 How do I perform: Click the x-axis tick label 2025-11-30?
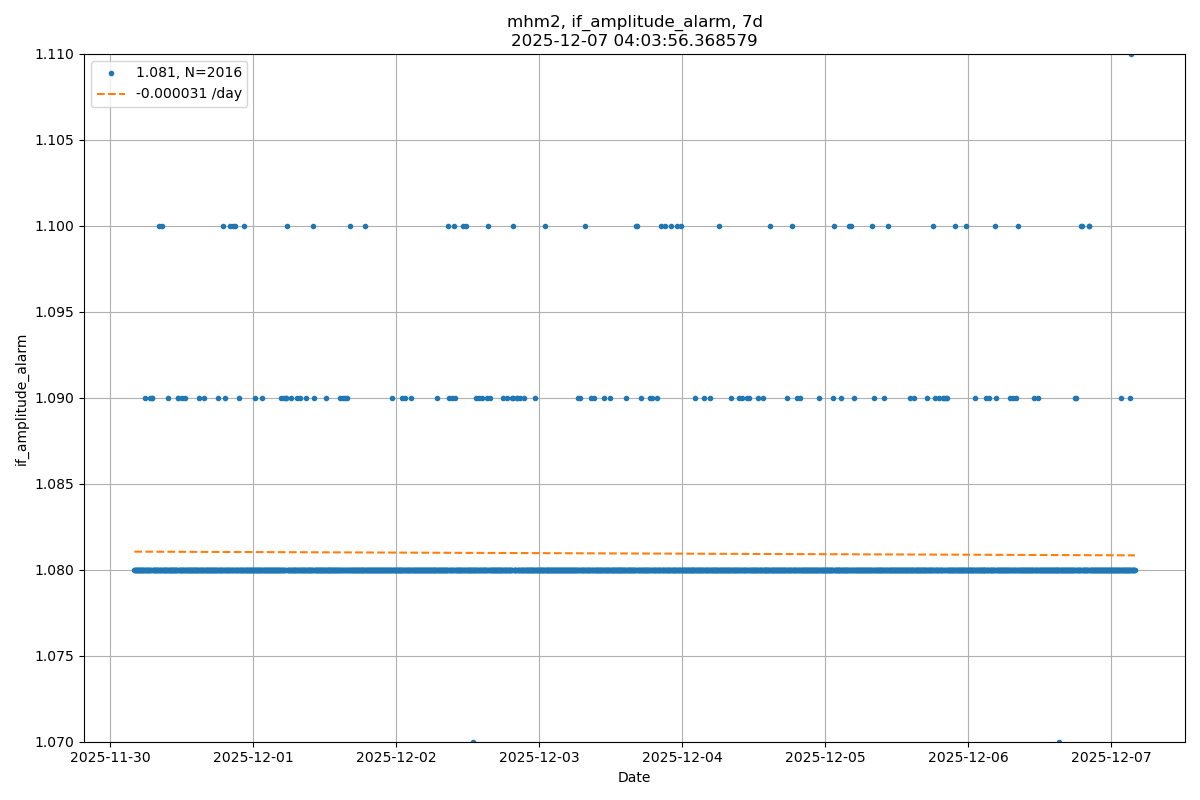click(110, 758)
